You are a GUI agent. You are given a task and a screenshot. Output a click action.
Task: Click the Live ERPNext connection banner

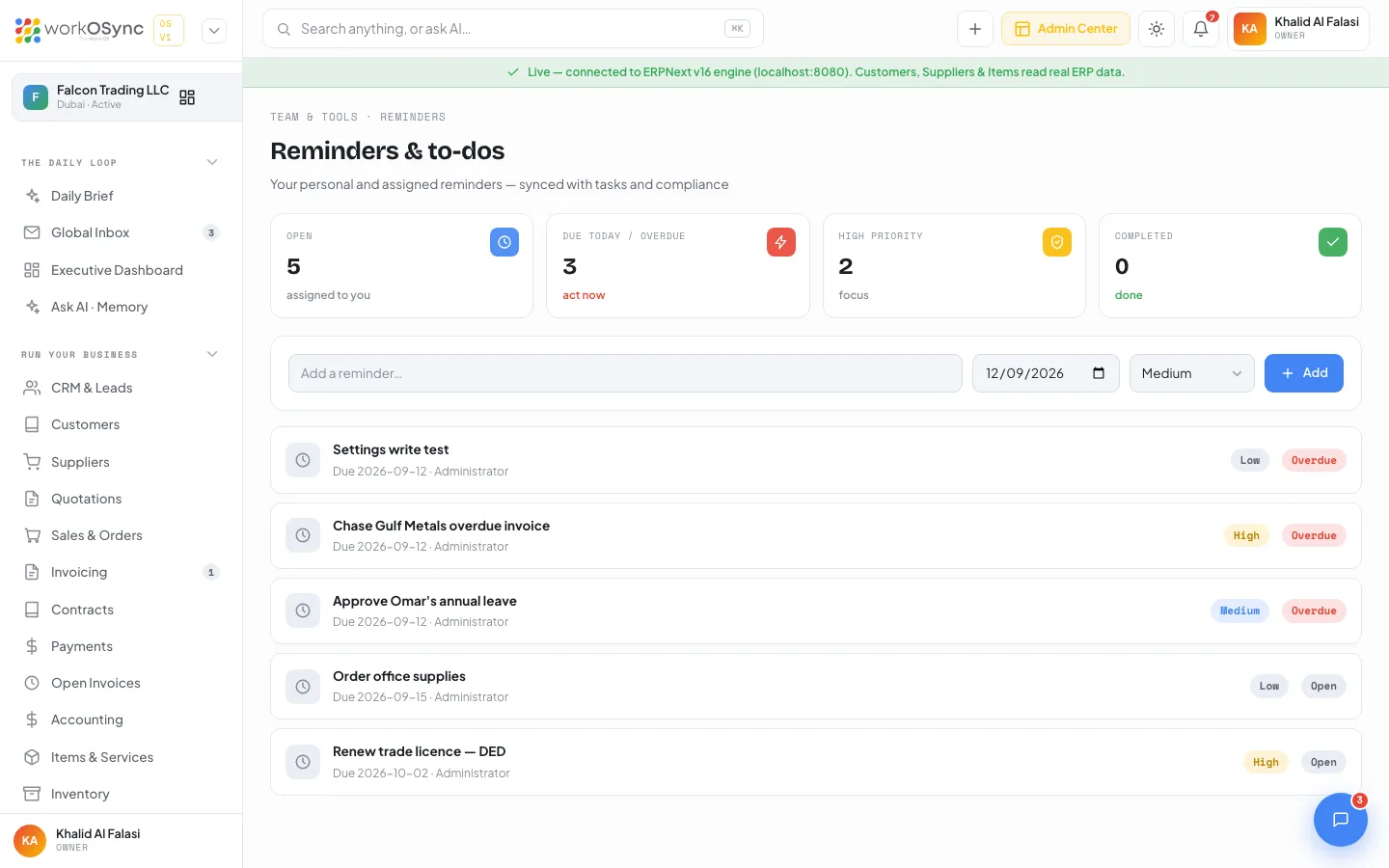coord(816,72)
